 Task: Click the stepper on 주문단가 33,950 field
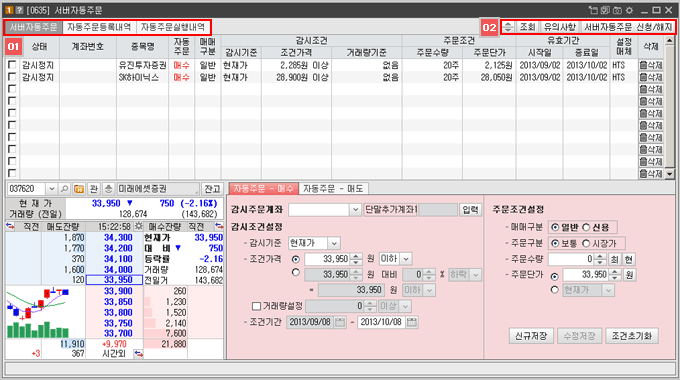coord(615,275)
